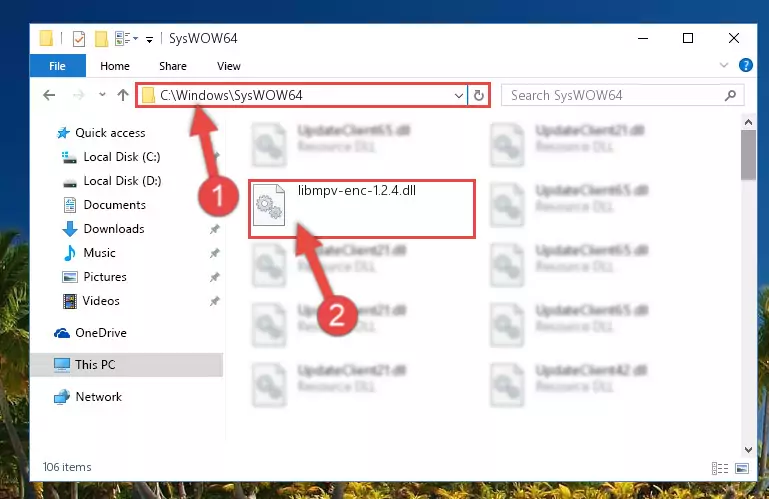Open Music folder in sidebar
The image size is (769, 499).
100,253
